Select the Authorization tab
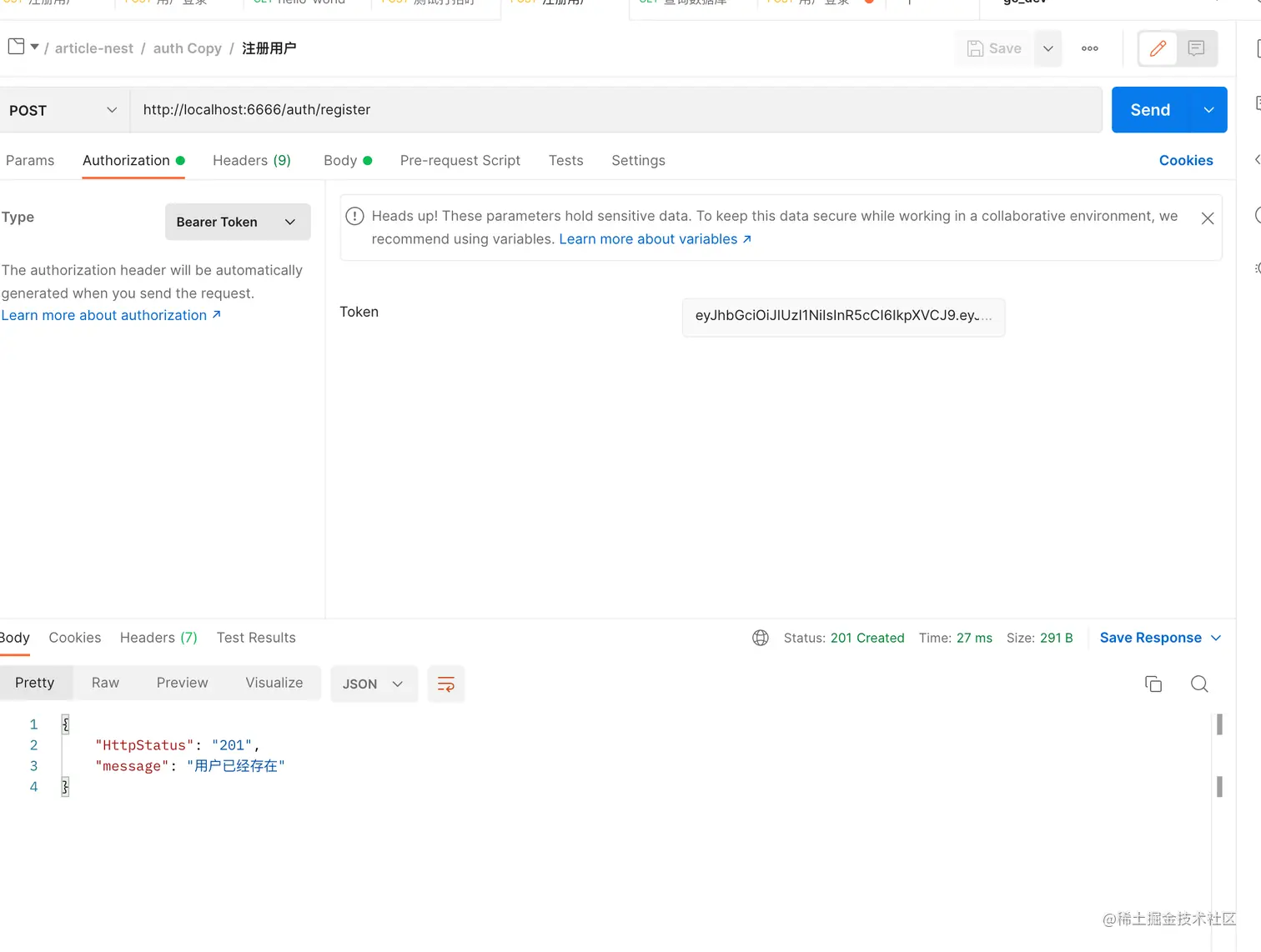The width and height of the screenshot is (1261, 952). [x=133, y=160]
